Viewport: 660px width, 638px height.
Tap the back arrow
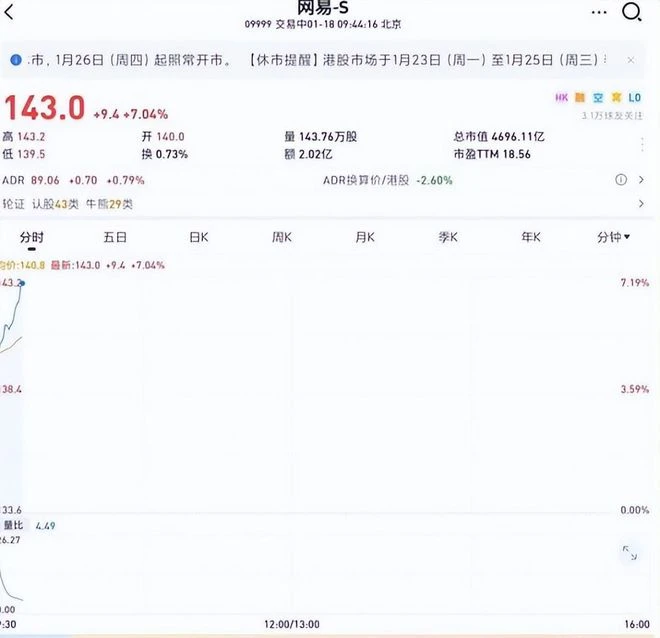coord(10,13)
